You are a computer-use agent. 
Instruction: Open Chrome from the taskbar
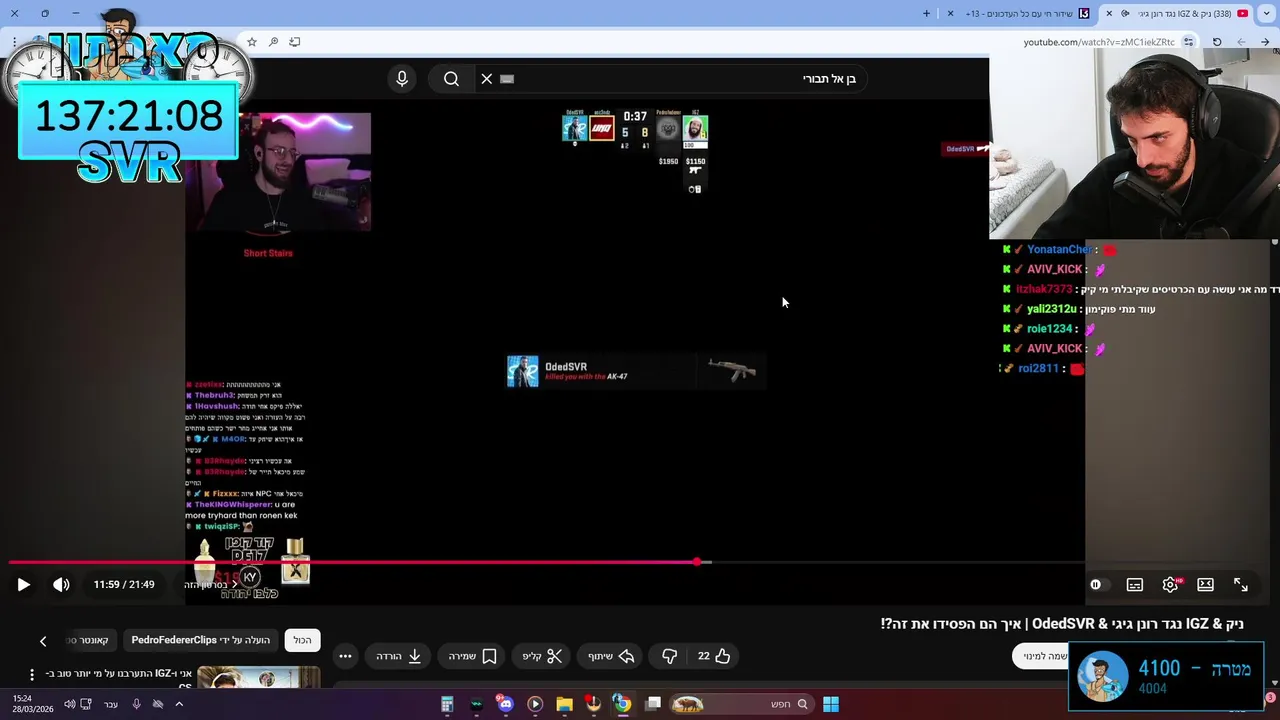point(622,704)
